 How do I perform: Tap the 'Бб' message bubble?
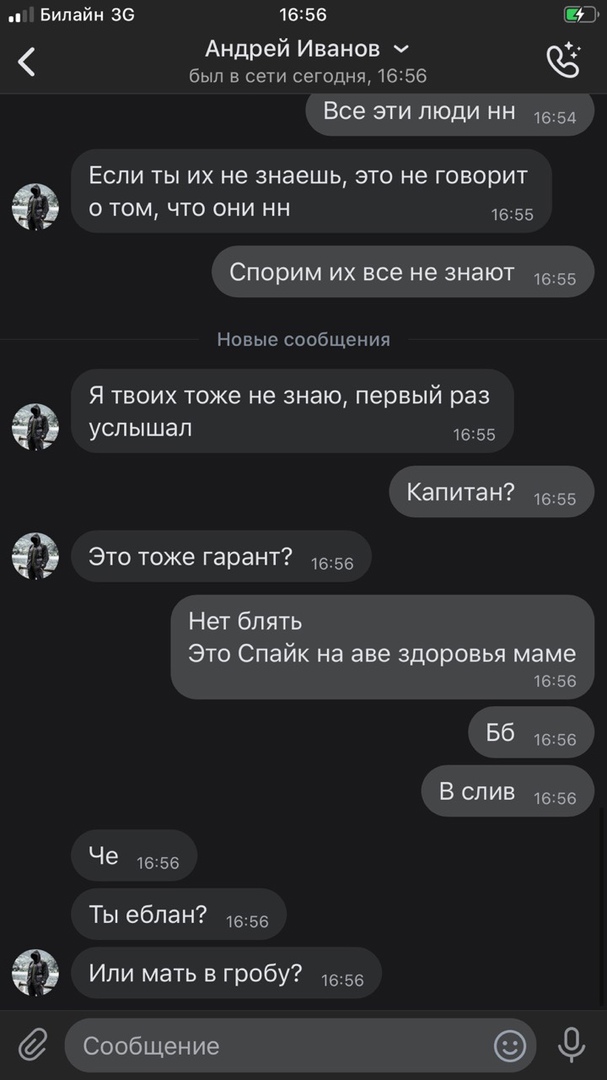click(x=531, y=732)
